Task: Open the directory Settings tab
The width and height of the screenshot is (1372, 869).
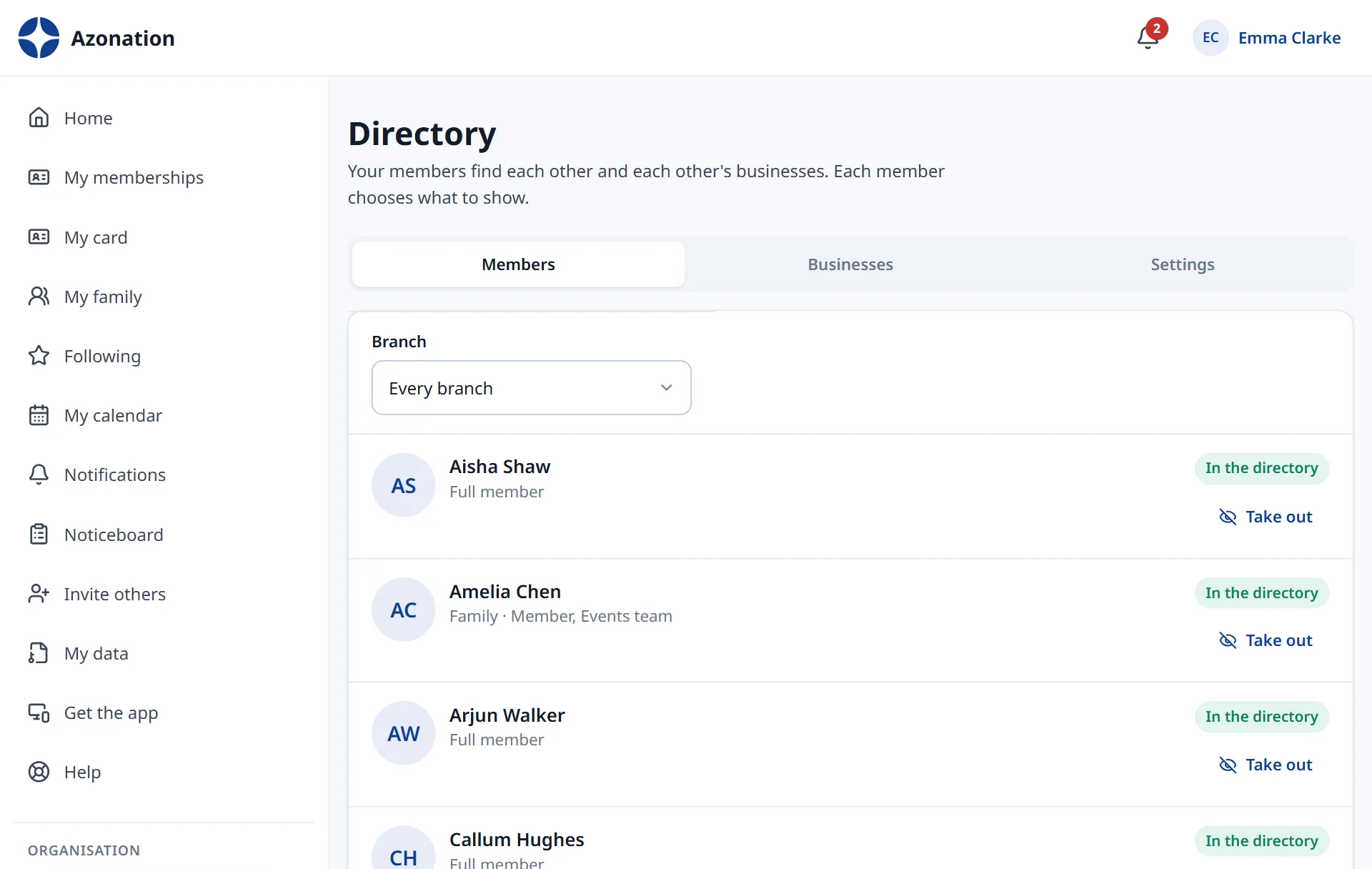Action: coord(1183,264)
